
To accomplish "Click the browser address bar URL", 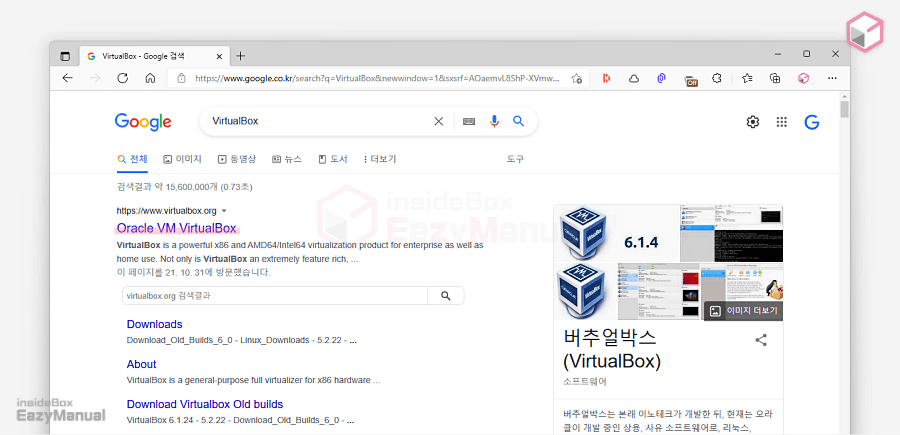I will click(x=377, y=78).
